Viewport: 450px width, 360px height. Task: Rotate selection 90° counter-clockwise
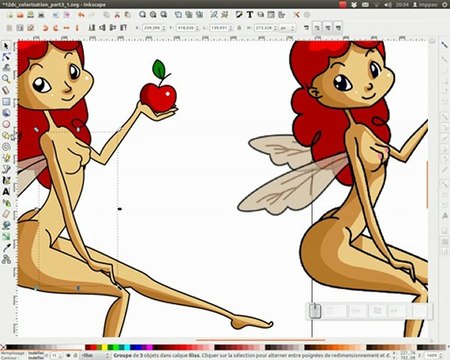45,28
